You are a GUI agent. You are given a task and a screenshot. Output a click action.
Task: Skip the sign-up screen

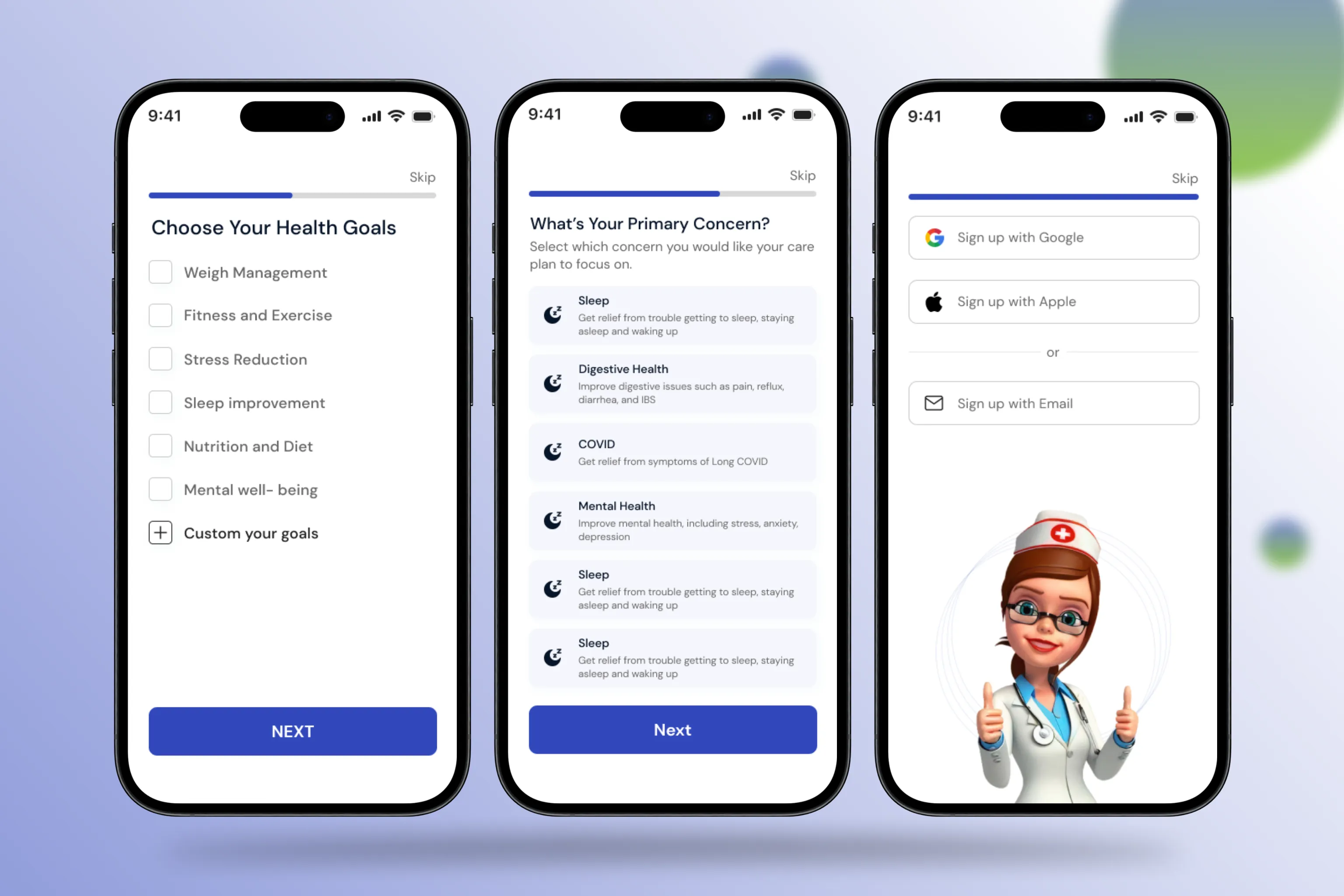click(1184, 178)
